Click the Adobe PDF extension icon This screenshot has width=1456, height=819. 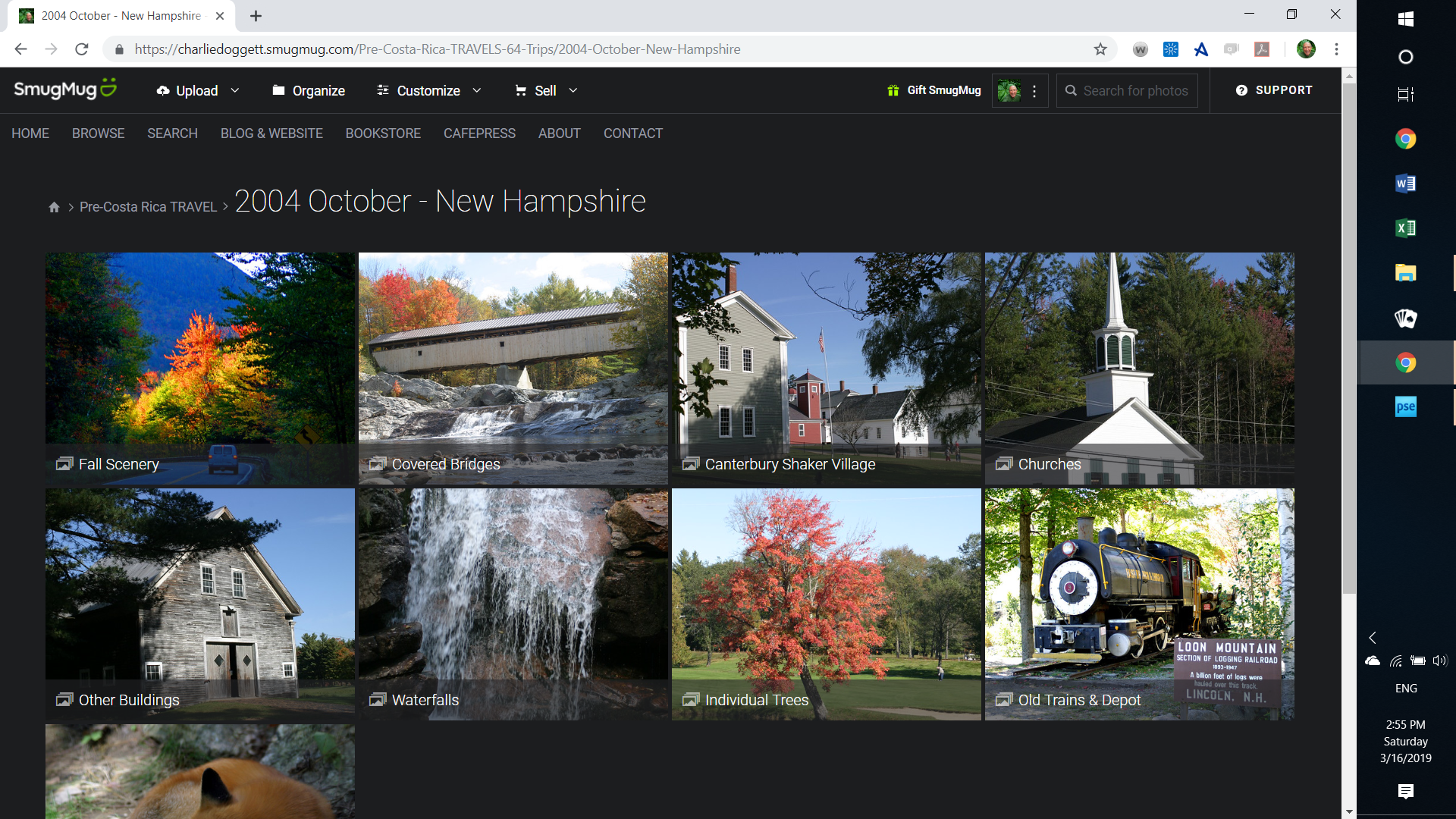1262,49
